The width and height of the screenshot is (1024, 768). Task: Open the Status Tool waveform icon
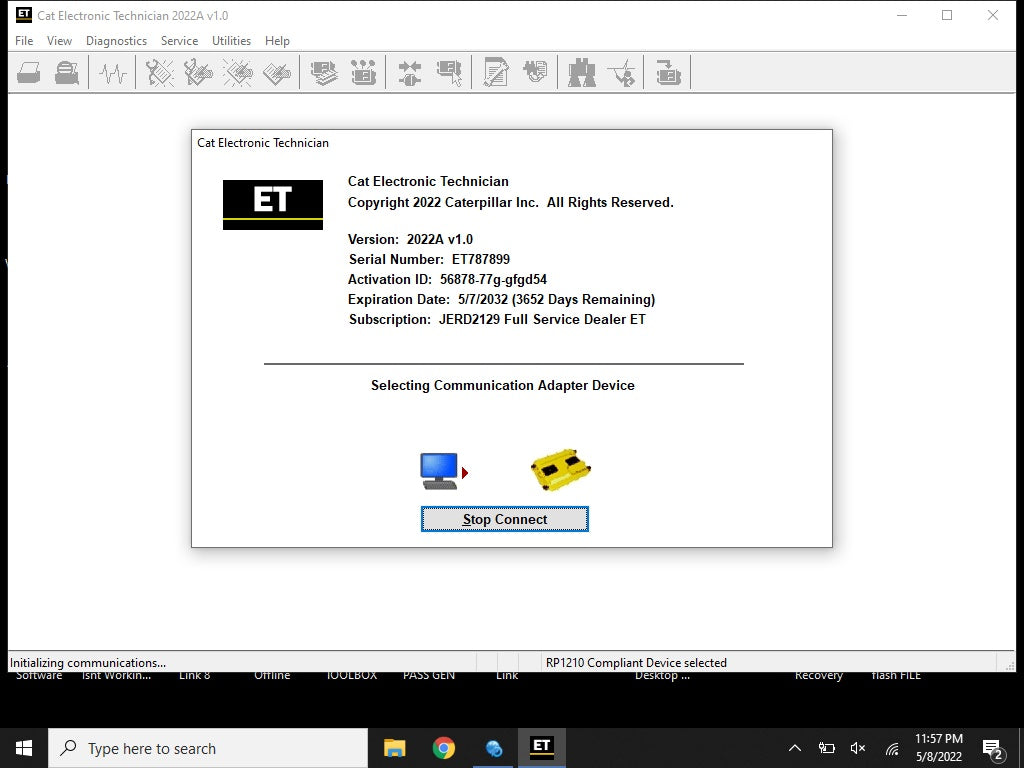click(112, 72)
